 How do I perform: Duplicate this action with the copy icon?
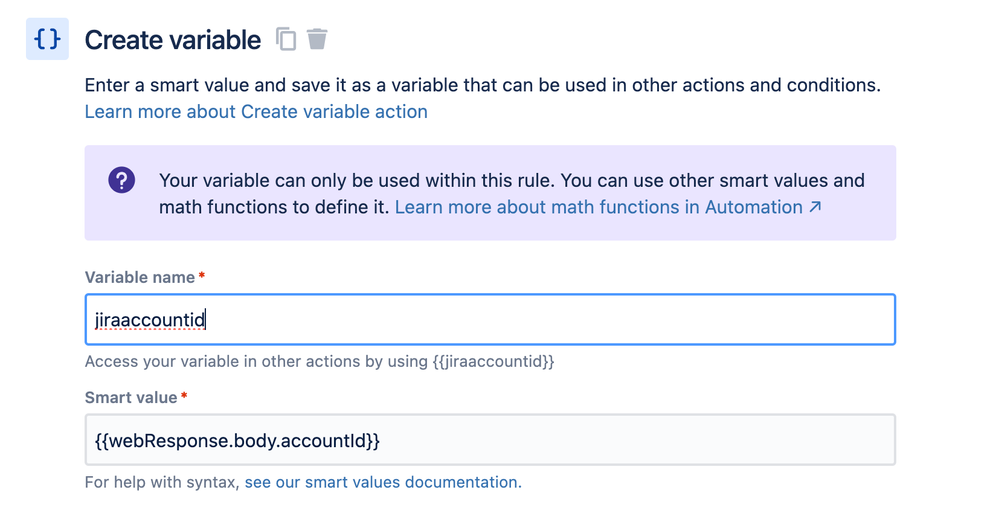pos(286,40)
